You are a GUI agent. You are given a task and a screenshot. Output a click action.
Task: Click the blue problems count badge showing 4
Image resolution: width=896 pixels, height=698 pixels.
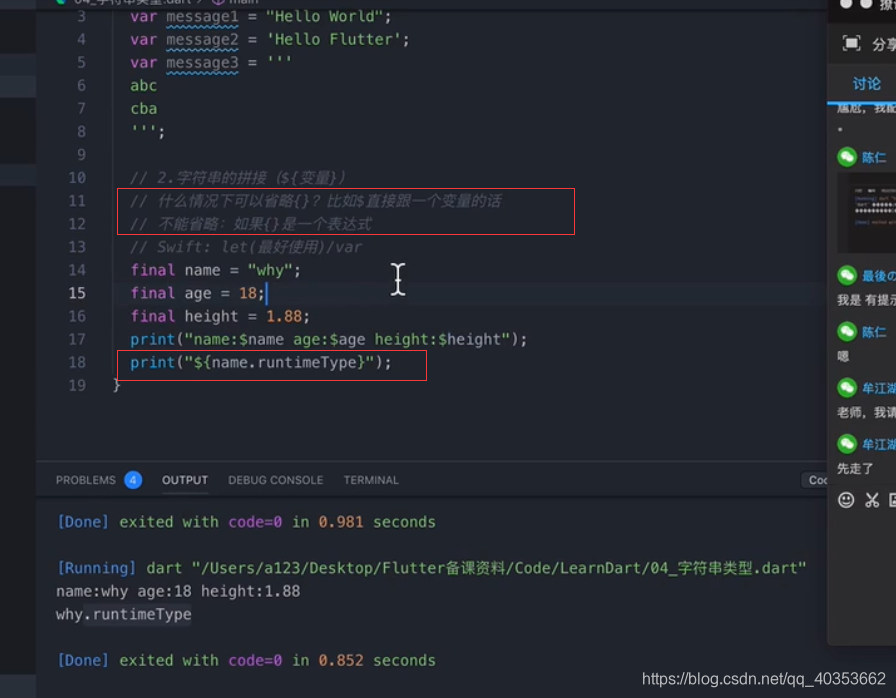click(133, 480)
